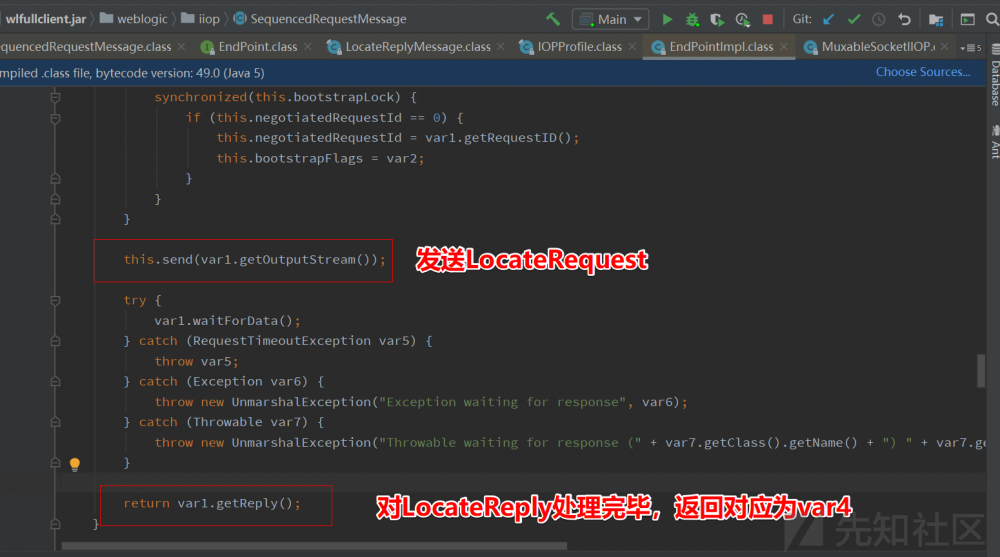This screenshot has width=1000, height=557.
Task: Close the LocateReplyMessage.class tab
Action: (501, 47)
